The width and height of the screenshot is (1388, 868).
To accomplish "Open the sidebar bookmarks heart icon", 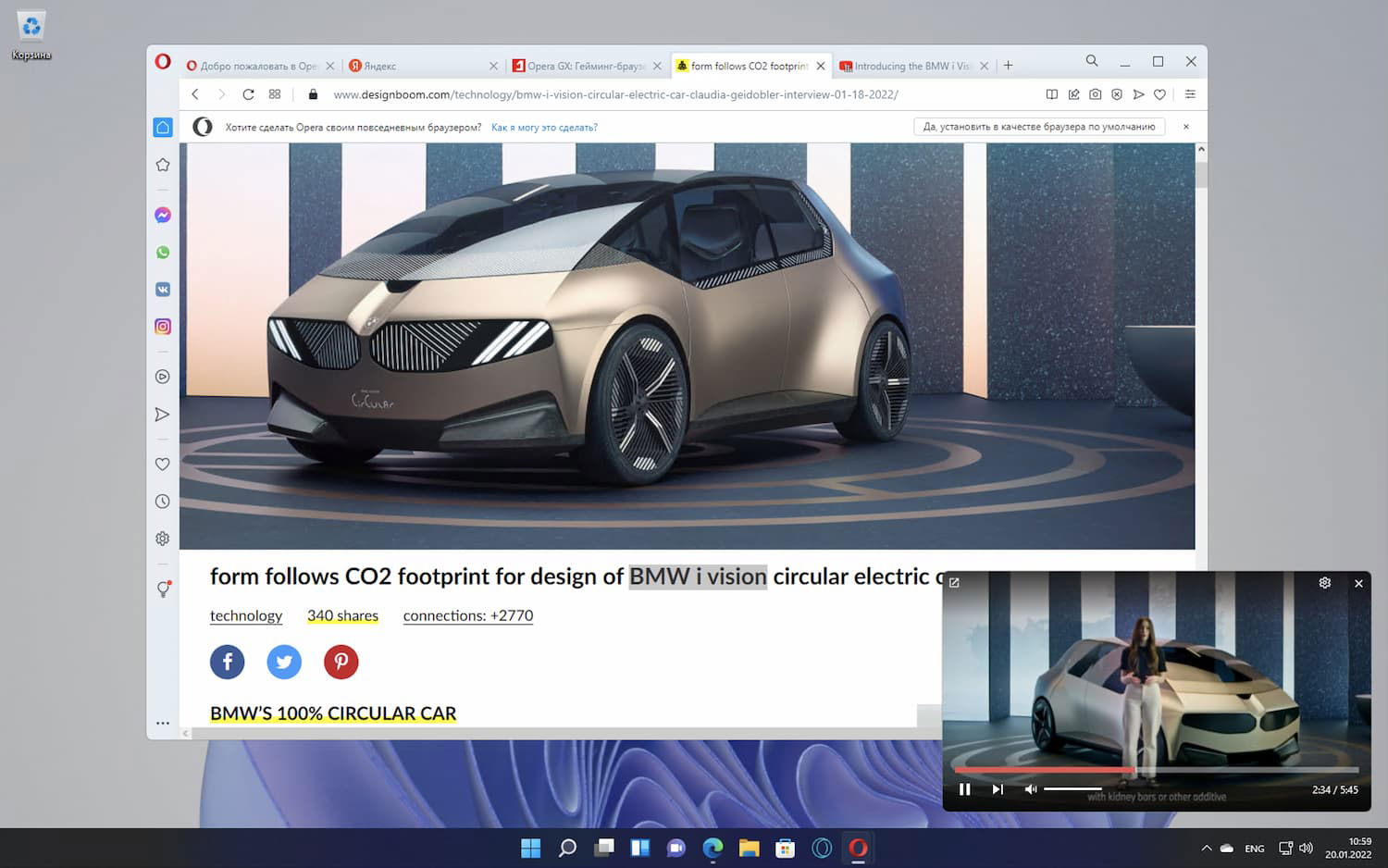I will pyautogui.click(x=163, y=465).
